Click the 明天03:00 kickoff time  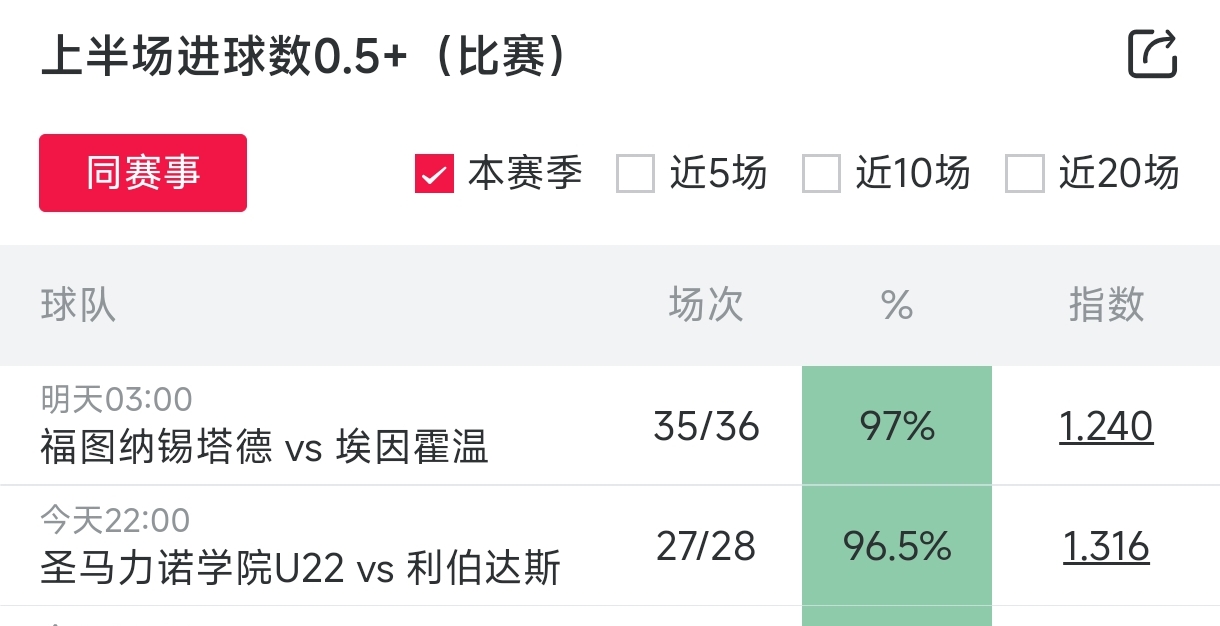click(x=116, y=400)
